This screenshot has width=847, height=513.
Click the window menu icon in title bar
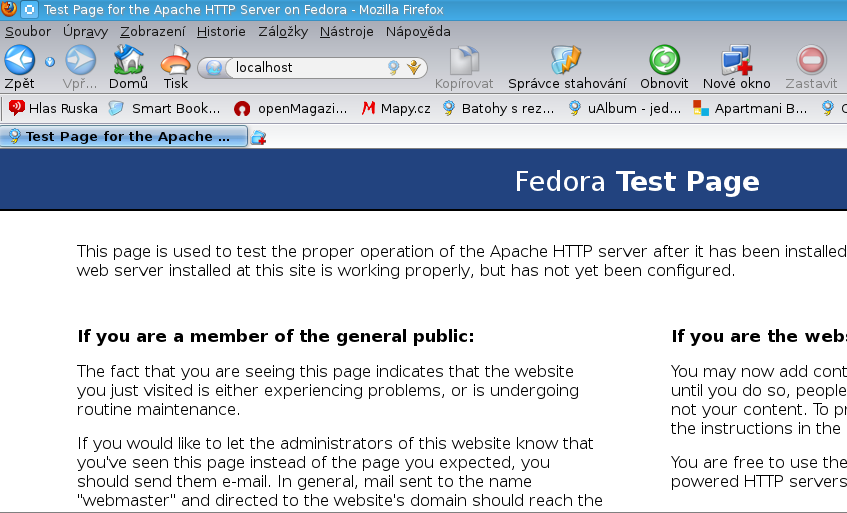tap(29, 9)
